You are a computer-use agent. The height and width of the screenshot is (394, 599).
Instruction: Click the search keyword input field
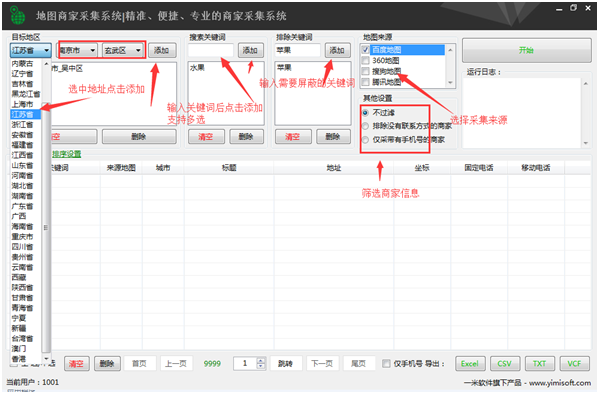tap(210, 50)
